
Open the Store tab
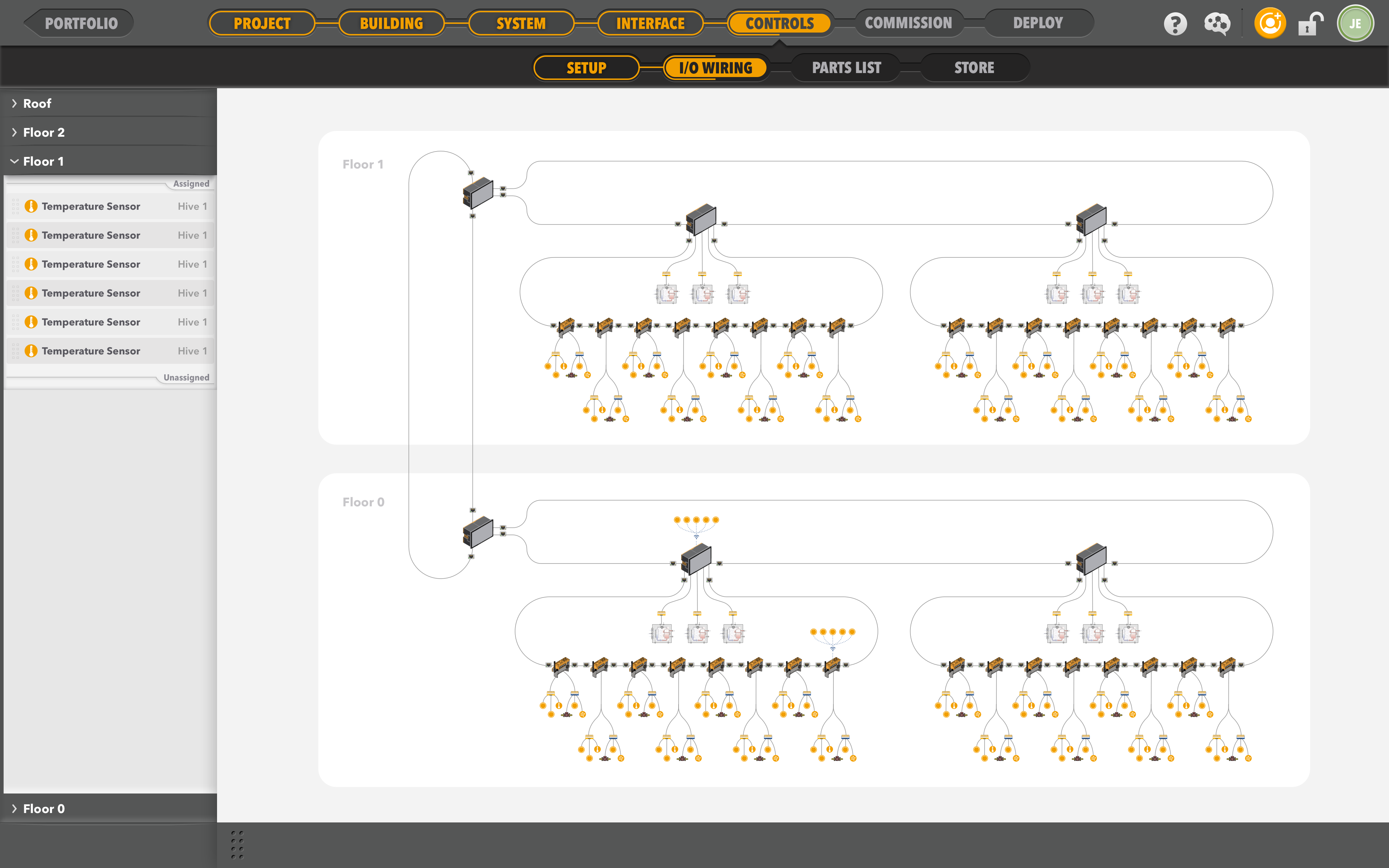[x=974, y=68]
